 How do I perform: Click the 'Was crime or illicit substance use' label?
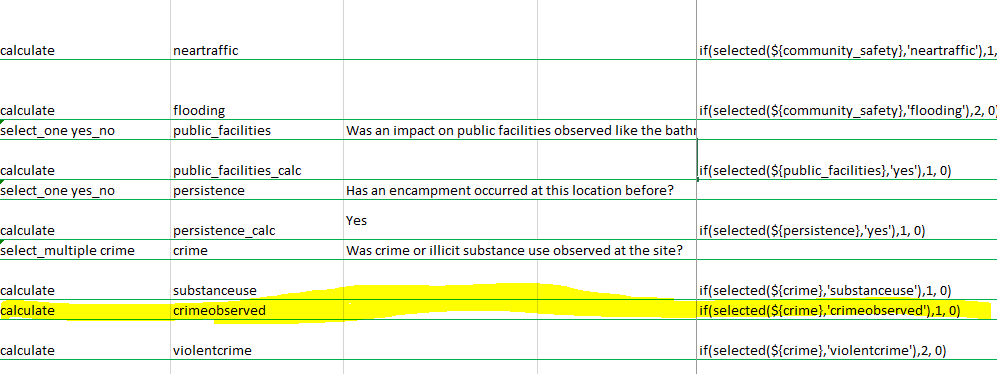(514, 251)
